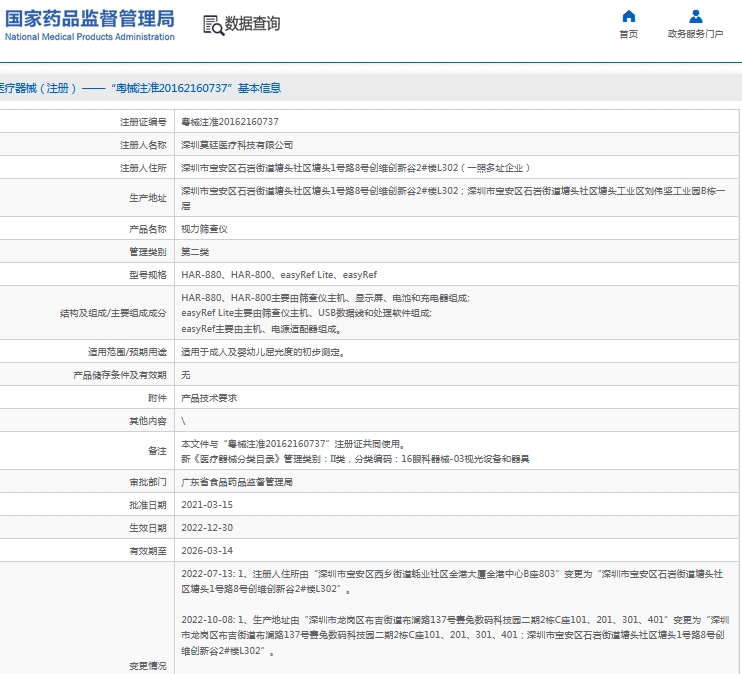Image resolution: width=742 pixels, height=674 pixels.
Task: Click the 结构及组成/主要组成成分 label
Action: [113, 313]
